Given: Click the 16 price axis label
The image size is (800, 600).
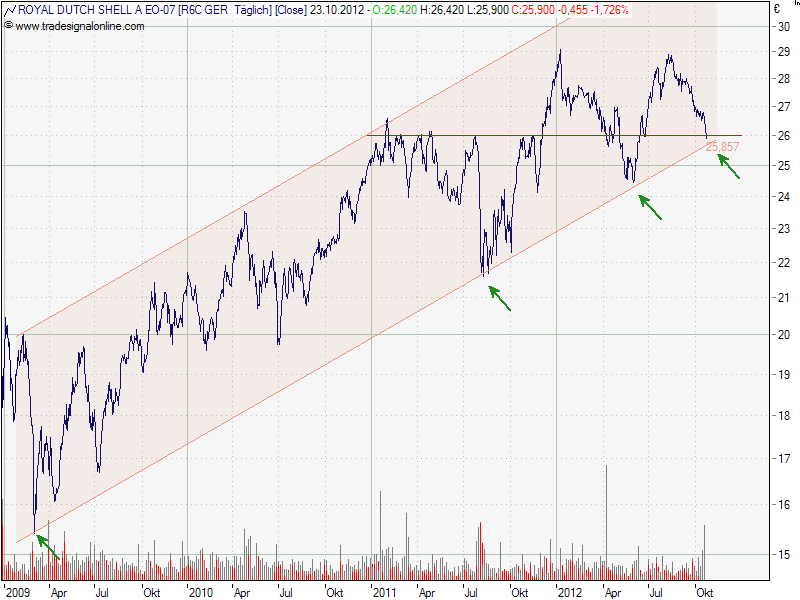Looking at the screenshot, I should [x=784, y=505].
